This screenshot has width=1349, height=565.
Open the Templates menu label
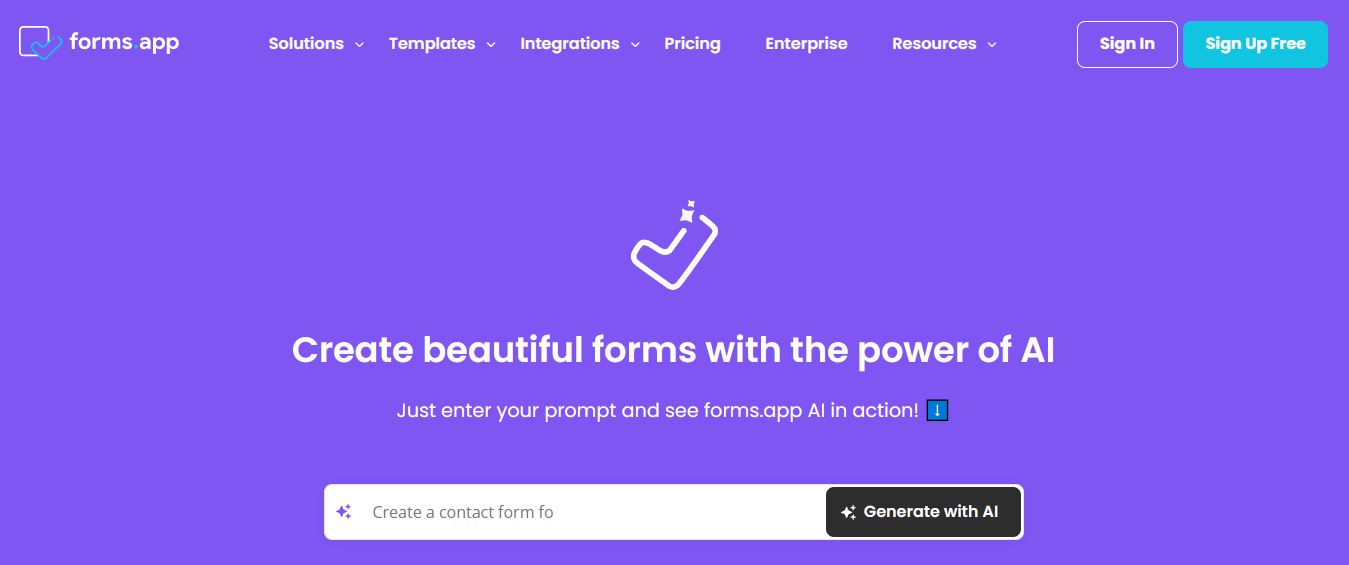pos(432,44)
